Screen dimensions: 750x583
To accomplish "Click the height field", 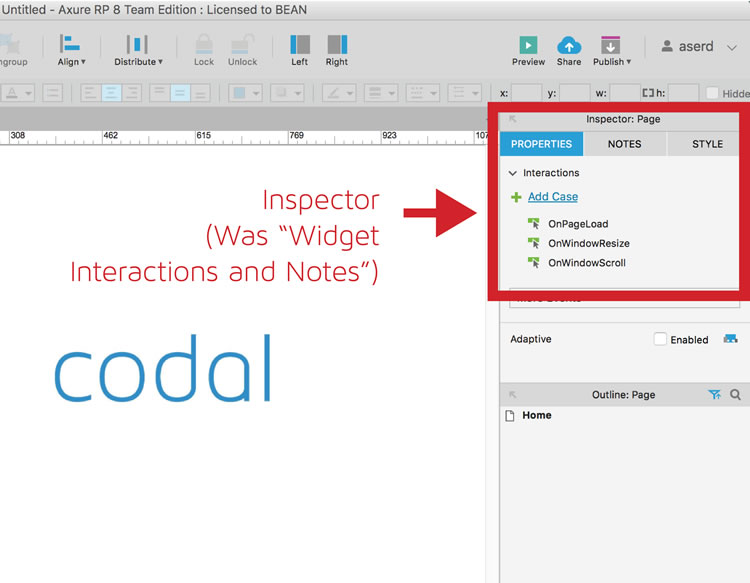I will pos(683,93).
